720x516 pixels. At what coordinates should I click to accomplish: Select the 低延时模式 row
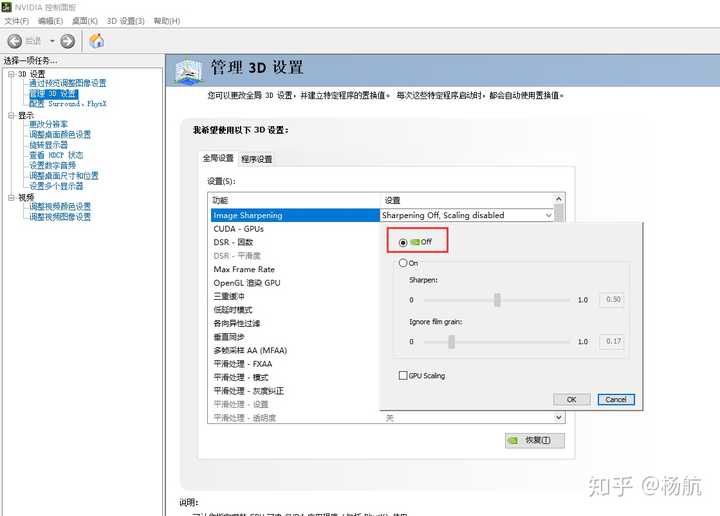[295, 310]
